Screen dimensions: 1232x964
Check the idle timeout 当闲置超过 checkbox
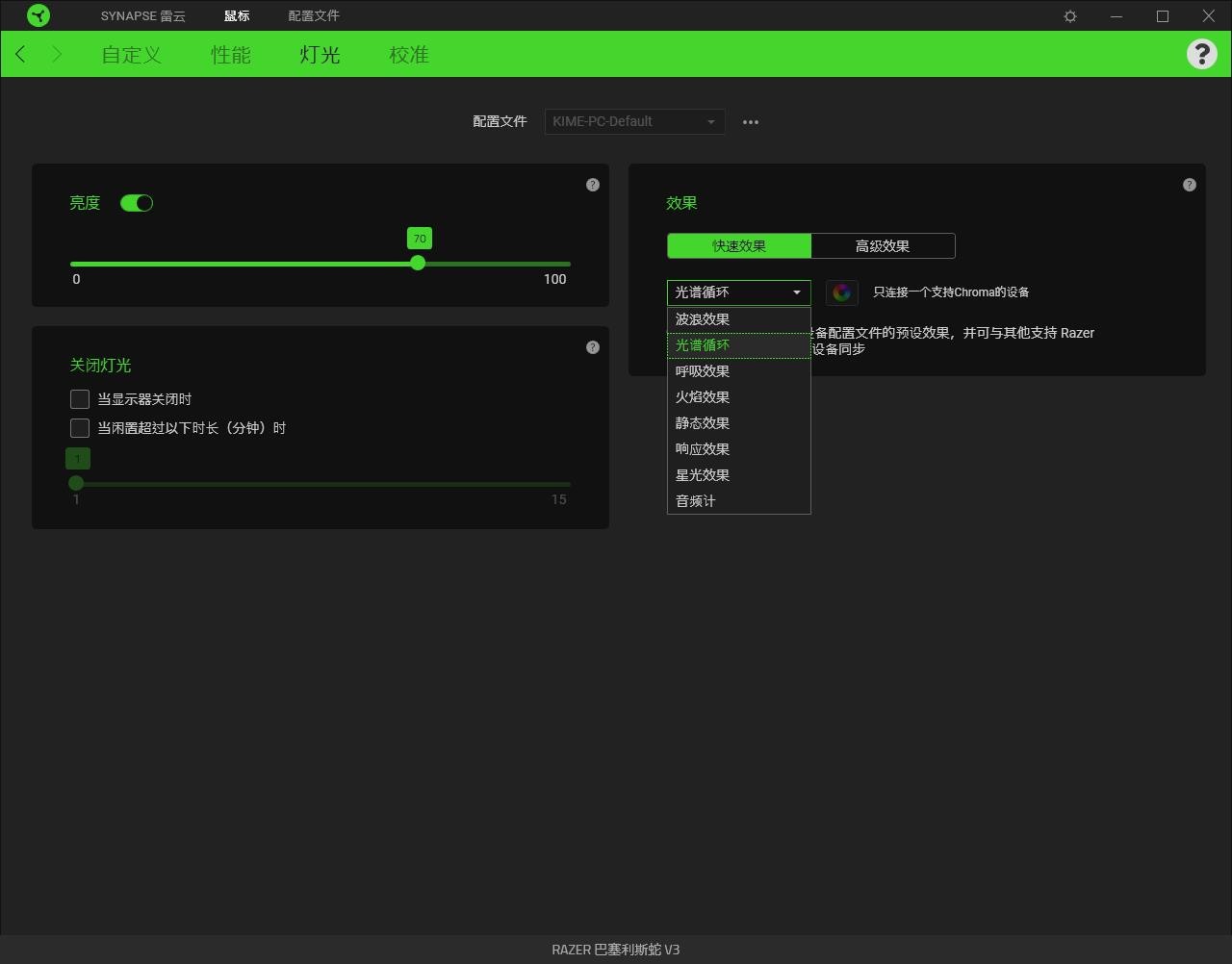[80, 428]
